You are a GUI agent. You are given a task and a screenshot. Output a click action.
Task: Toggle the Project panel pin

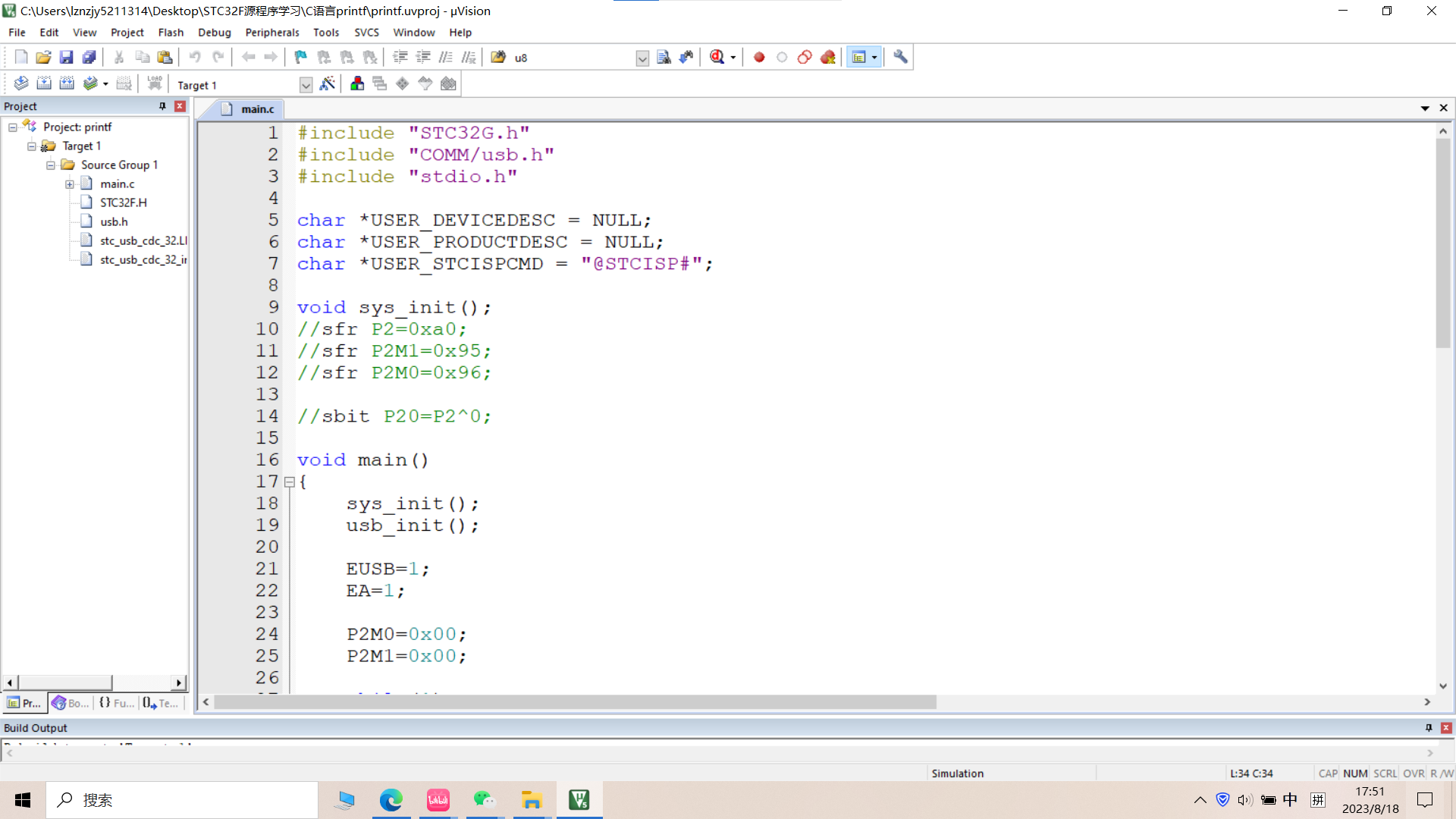pyautogui.click(x=162, y=106)
